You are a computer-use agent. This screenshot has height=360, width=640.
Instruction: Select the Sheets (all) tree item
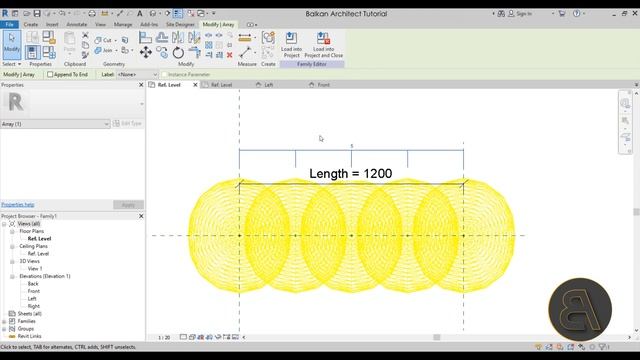[30, 313]
